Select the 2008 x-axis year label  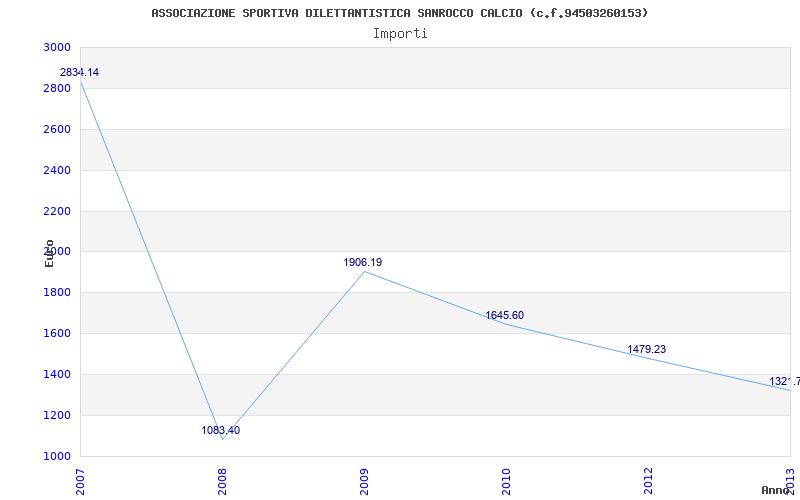click(222, 481)
